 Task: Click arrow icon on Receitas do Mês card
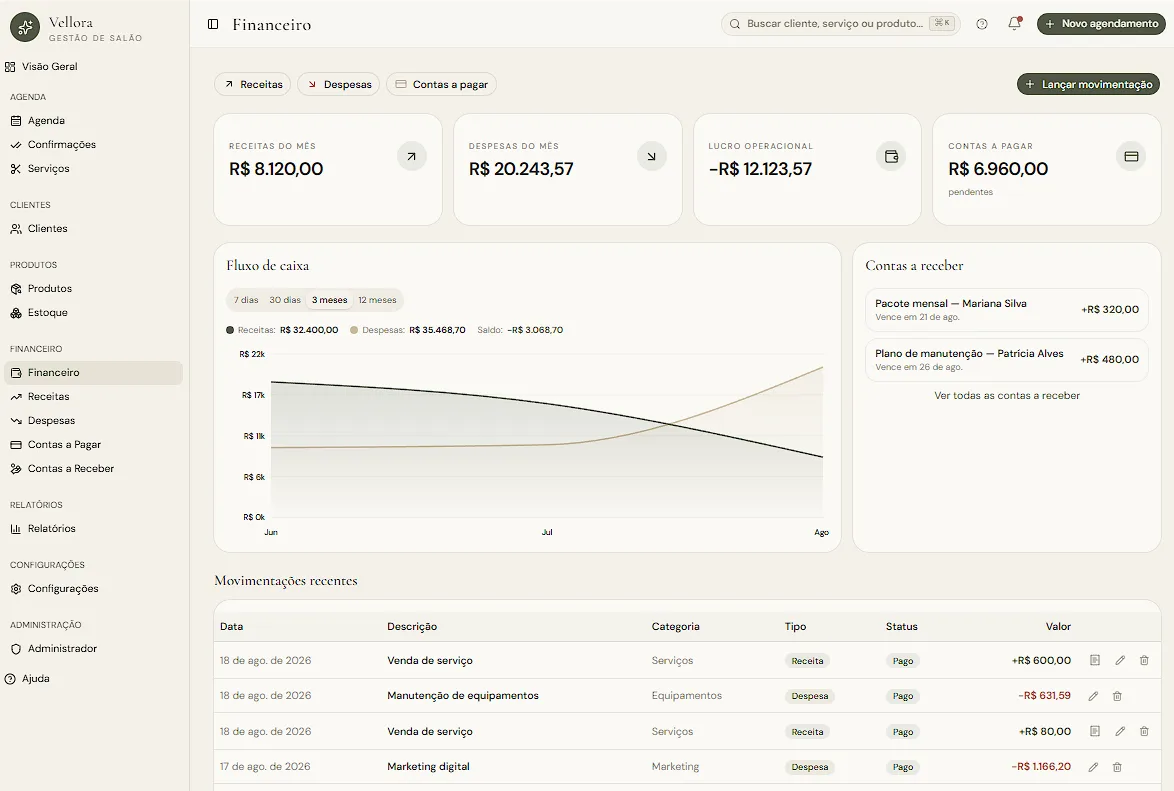tap(411, 157)
